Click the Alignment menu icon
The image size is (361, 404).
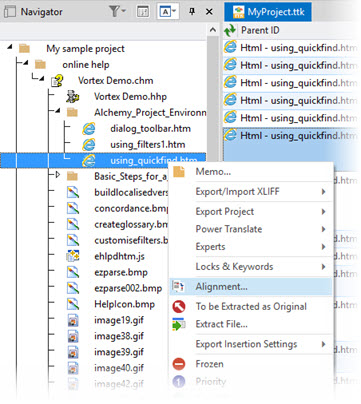point(179,286)
